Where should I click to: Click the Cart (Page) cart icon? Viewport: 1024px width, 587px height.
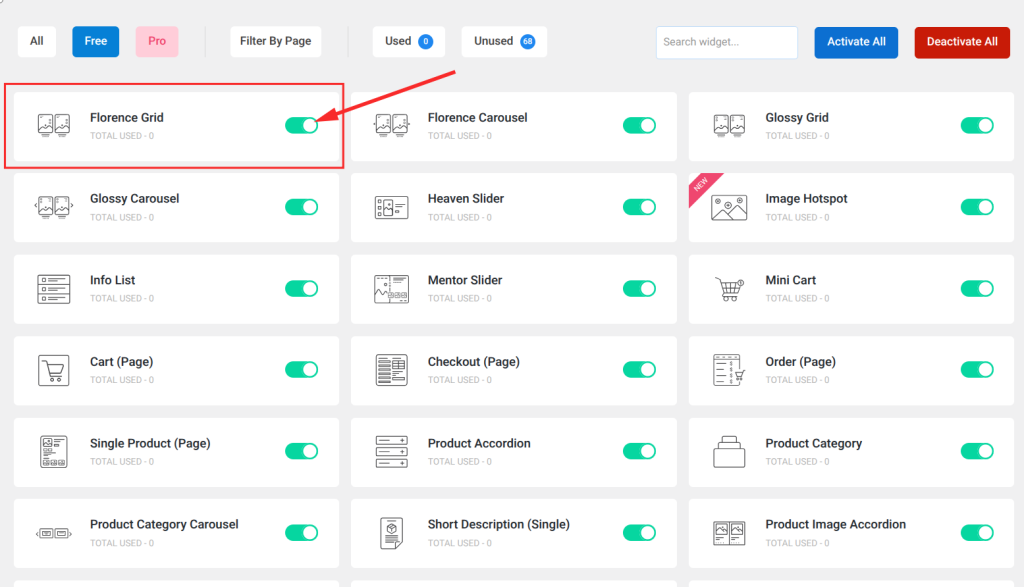tap(54, 370)
